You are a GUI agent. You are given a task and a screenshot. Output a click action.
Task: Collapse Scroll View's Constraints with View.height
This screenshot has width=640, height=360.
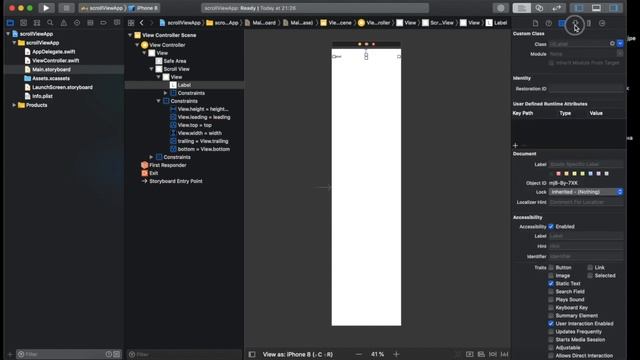[x=158, y=101]
